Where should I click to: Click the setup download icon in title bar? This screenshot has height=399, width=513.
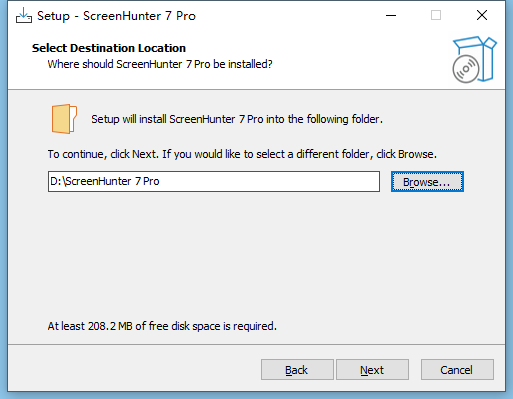pyautogui.click(x=24, y=16)
